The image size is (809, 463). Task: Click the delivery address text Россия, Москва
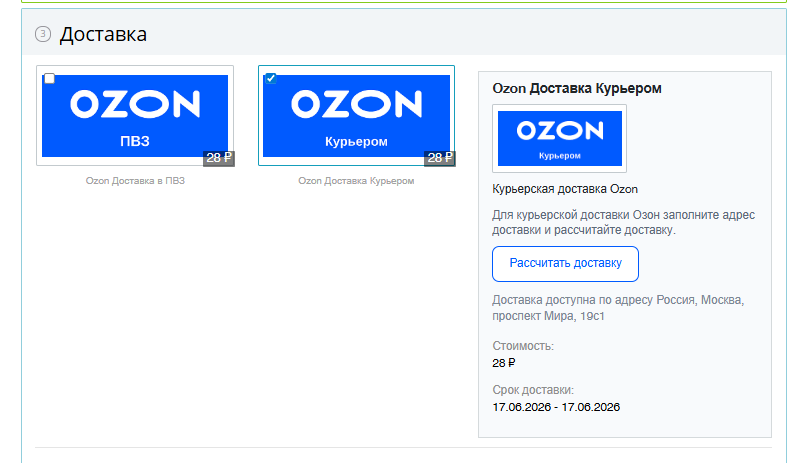618,308
